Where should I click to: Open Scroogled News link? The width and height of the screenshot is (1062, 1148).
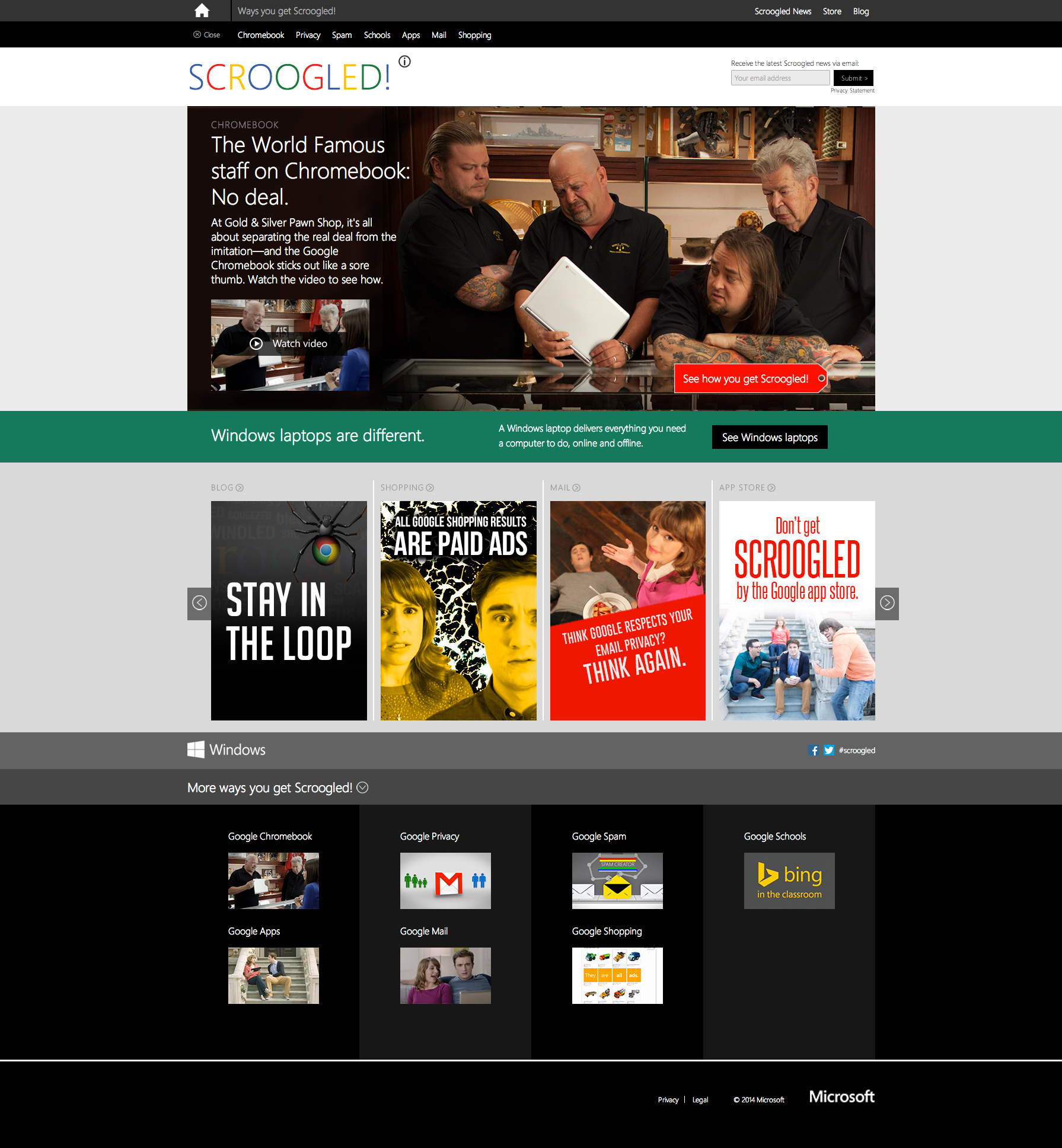(783, 11)
